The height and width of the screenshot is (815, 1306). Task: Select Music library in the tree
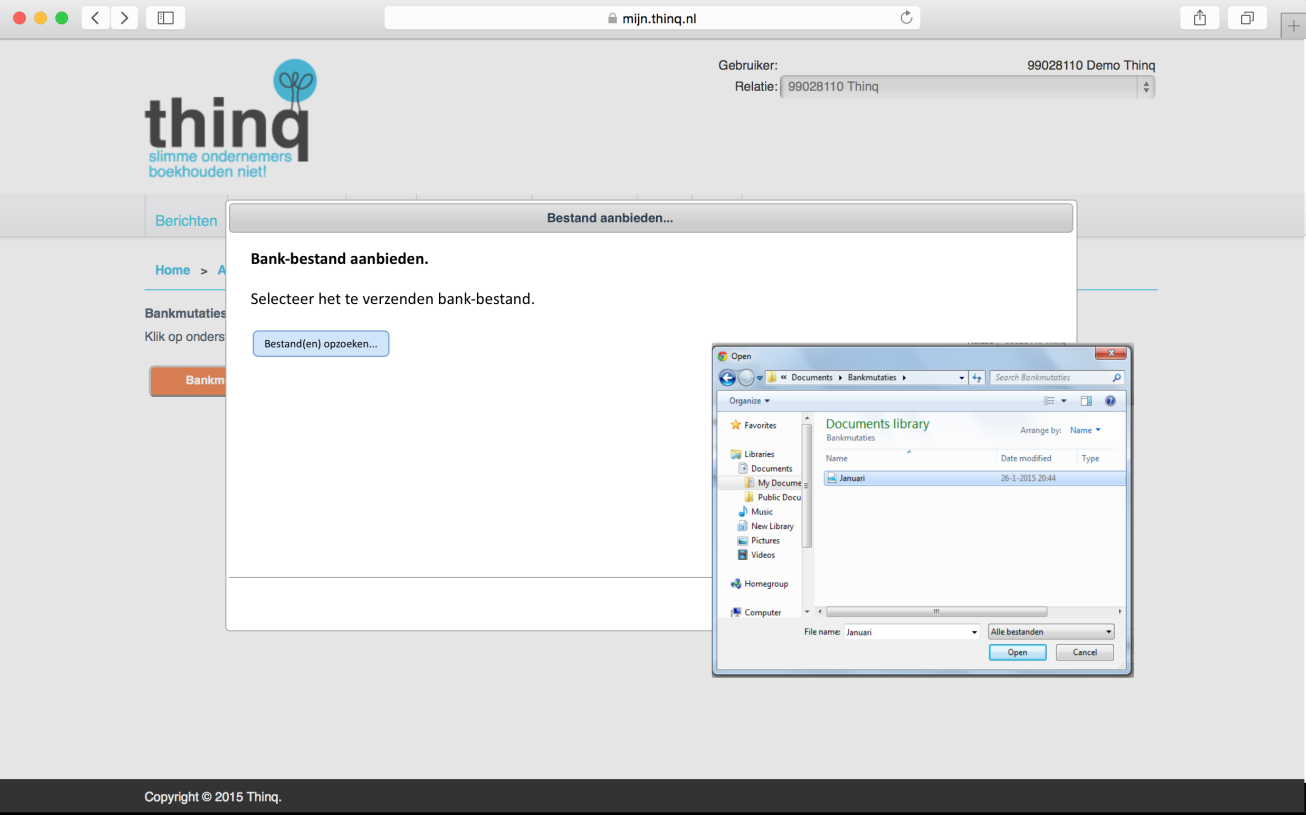point(755,511)
